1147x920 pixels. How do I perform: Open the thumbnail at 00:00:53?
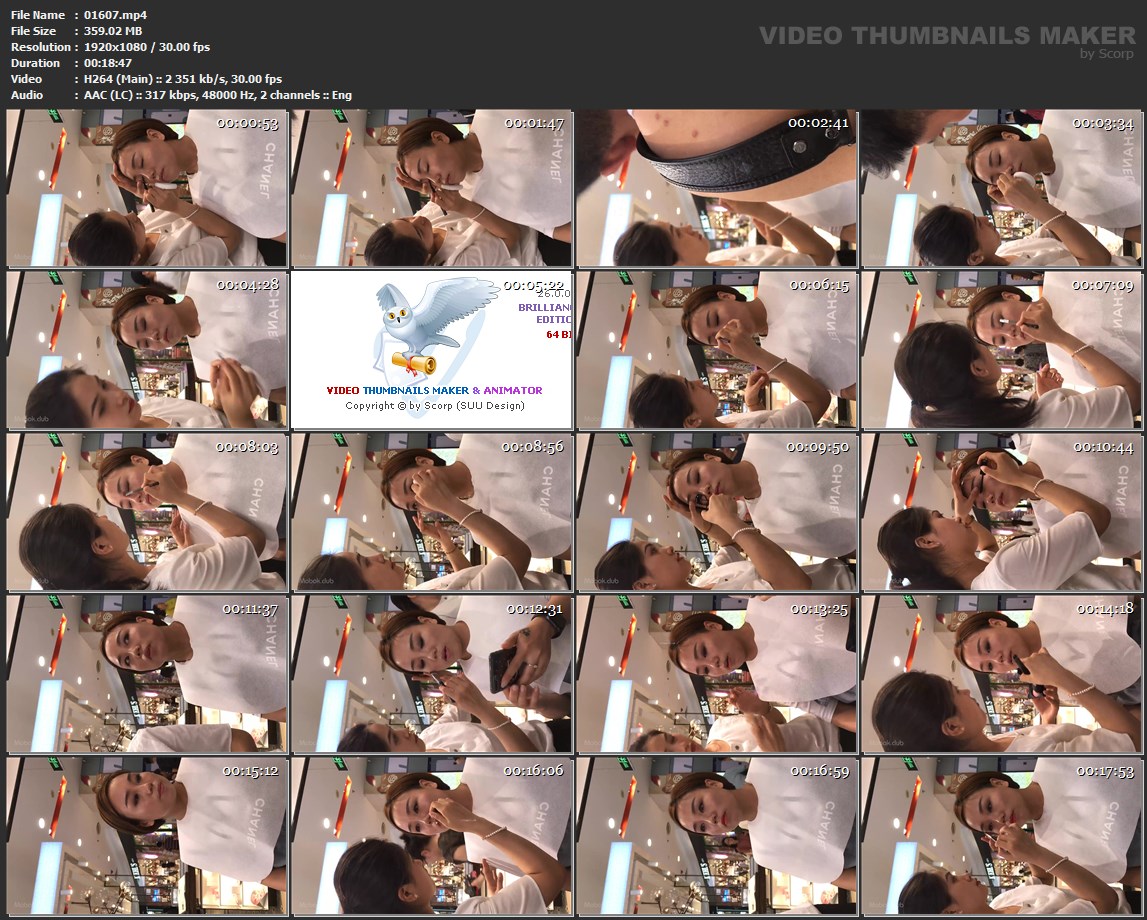pyautogui.click(x=147, y=188)
